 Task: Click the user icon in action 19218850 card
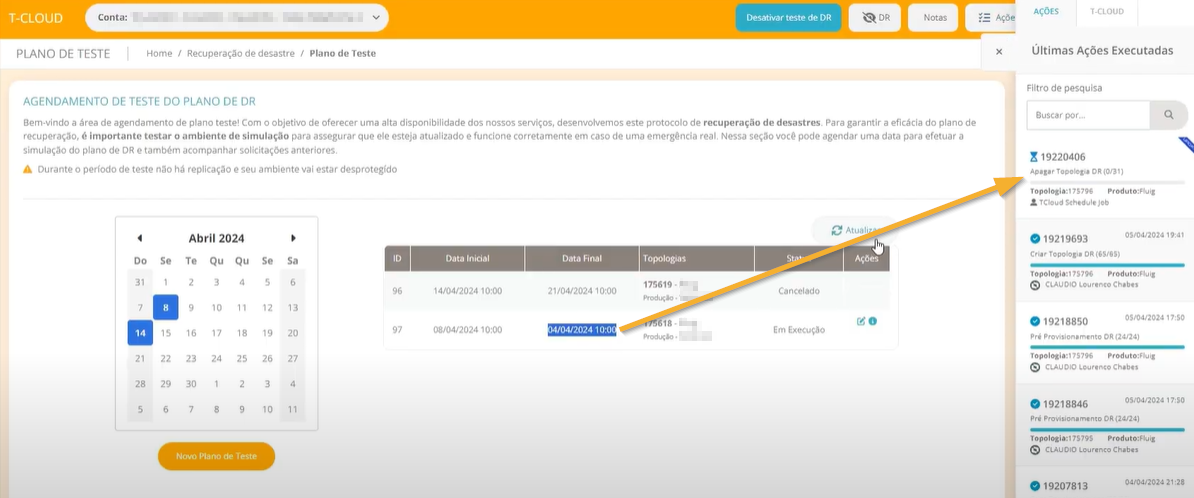tap(1034, 367)
